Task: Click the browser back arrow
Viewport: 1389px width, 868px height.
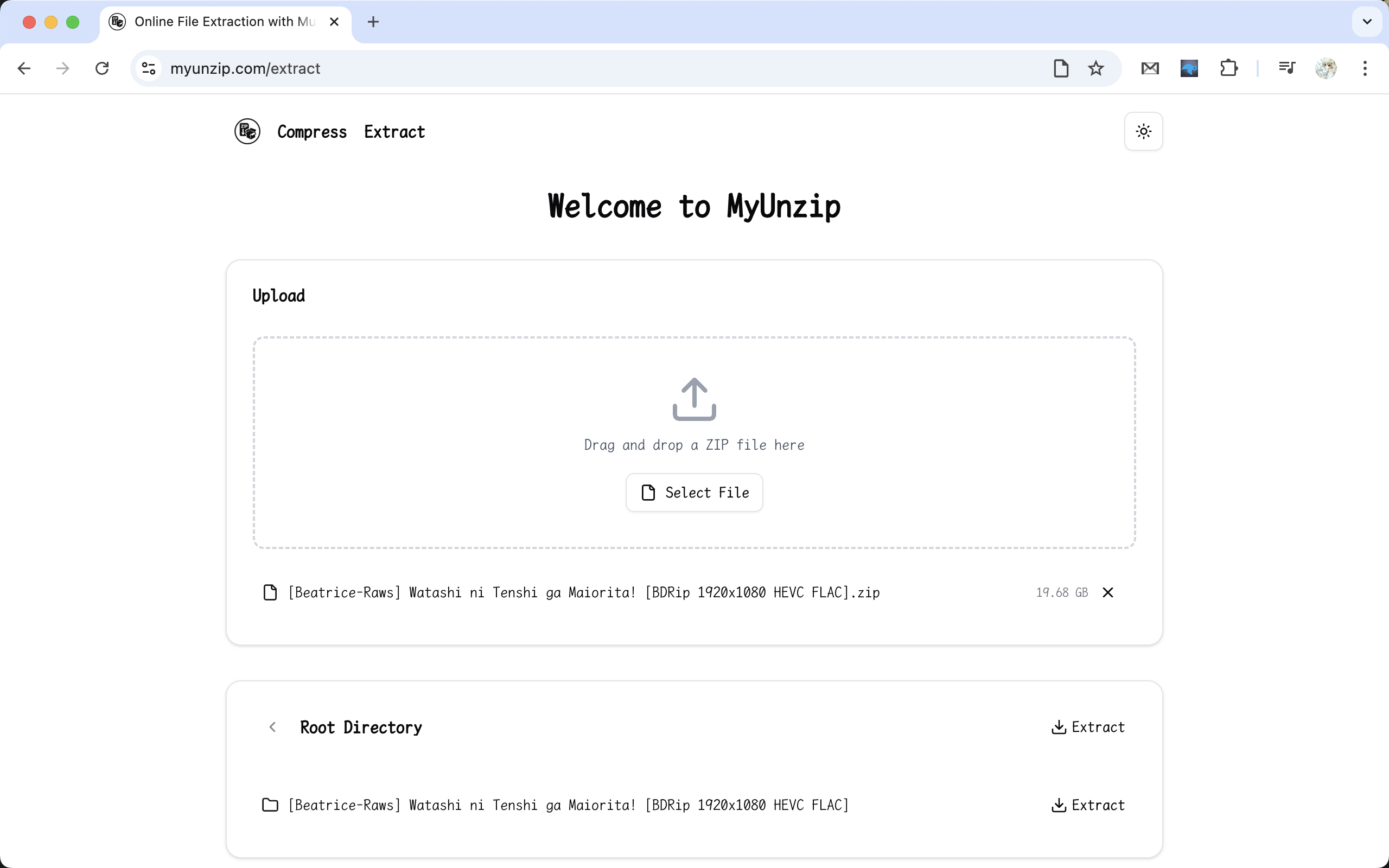Action: pyautogui.click(x=24, y=68)
